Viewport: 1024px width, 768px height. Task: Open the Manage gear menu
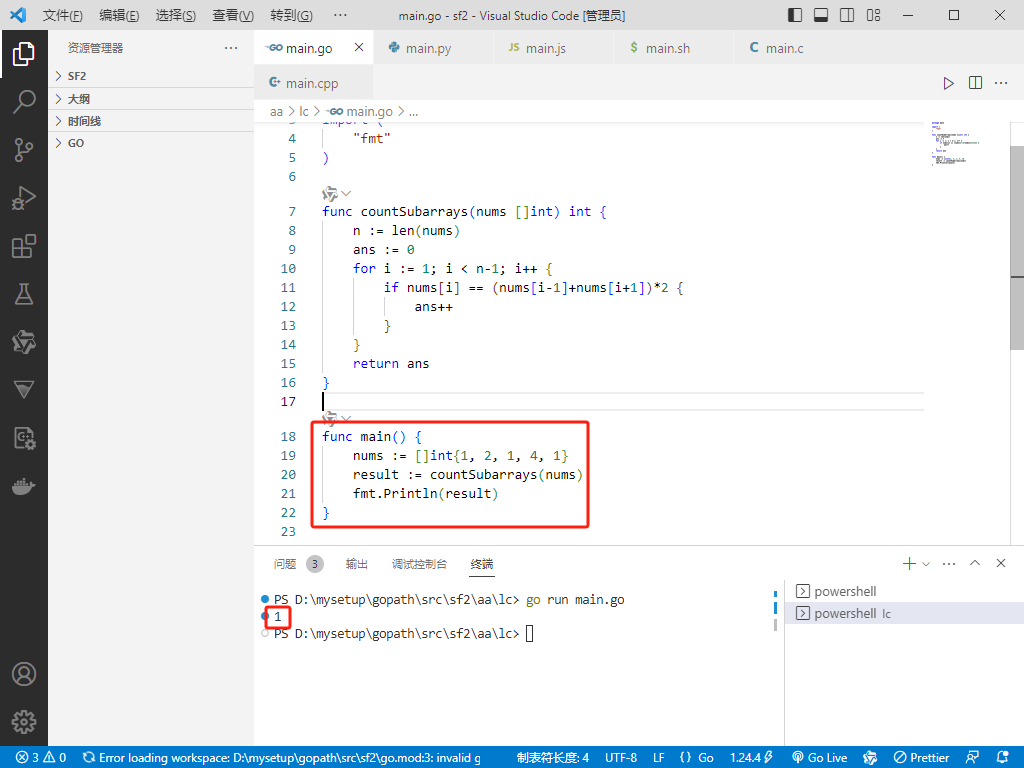[x=24, y=722]
